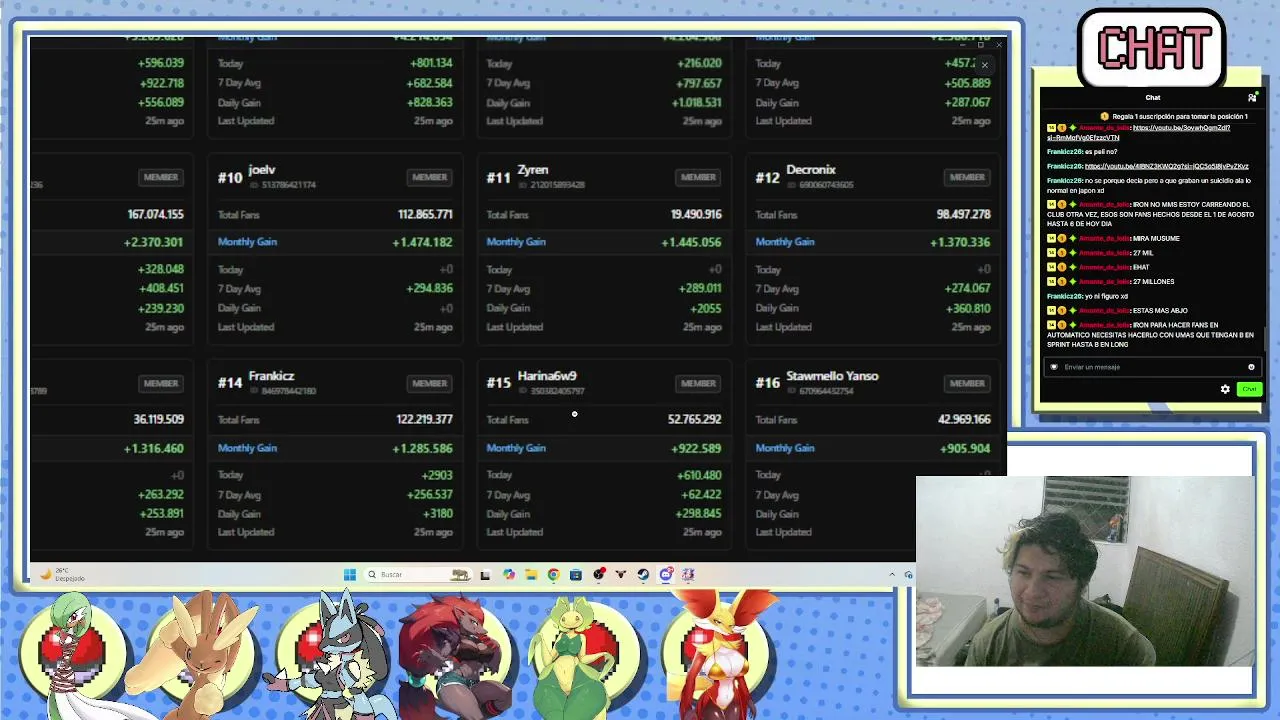Click the MEMBER badge on Frankicz card
1280x720 pixels.
pos(430,383)
